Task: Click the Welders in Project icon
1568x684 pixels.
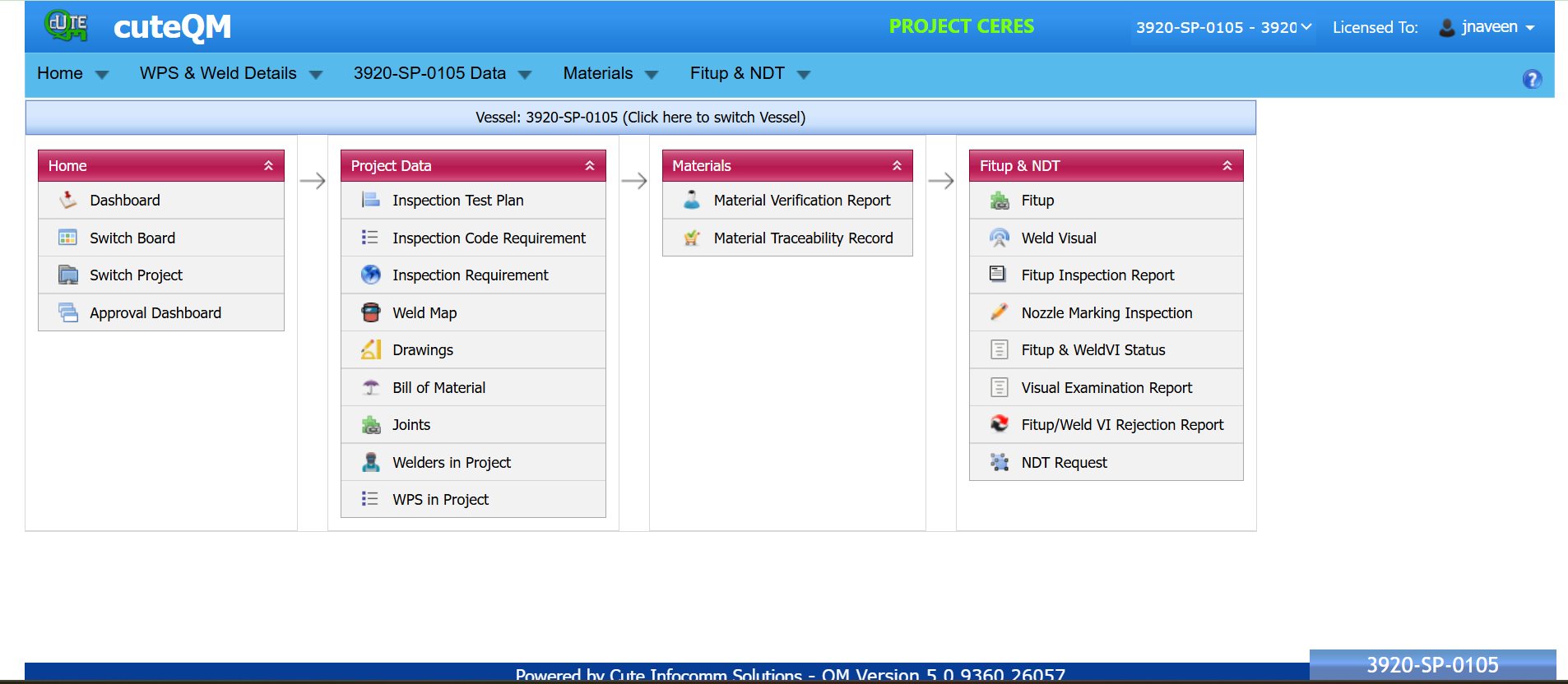Action: coord(371,462)
